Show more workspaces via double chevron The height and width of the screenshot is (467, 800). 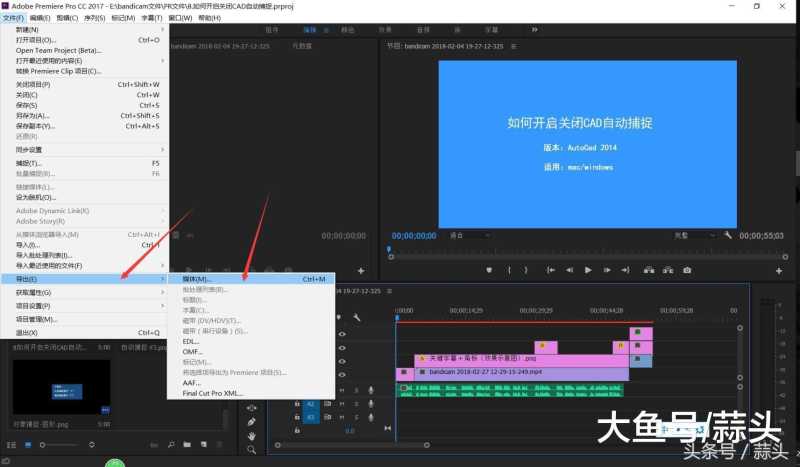click(534, 30)
